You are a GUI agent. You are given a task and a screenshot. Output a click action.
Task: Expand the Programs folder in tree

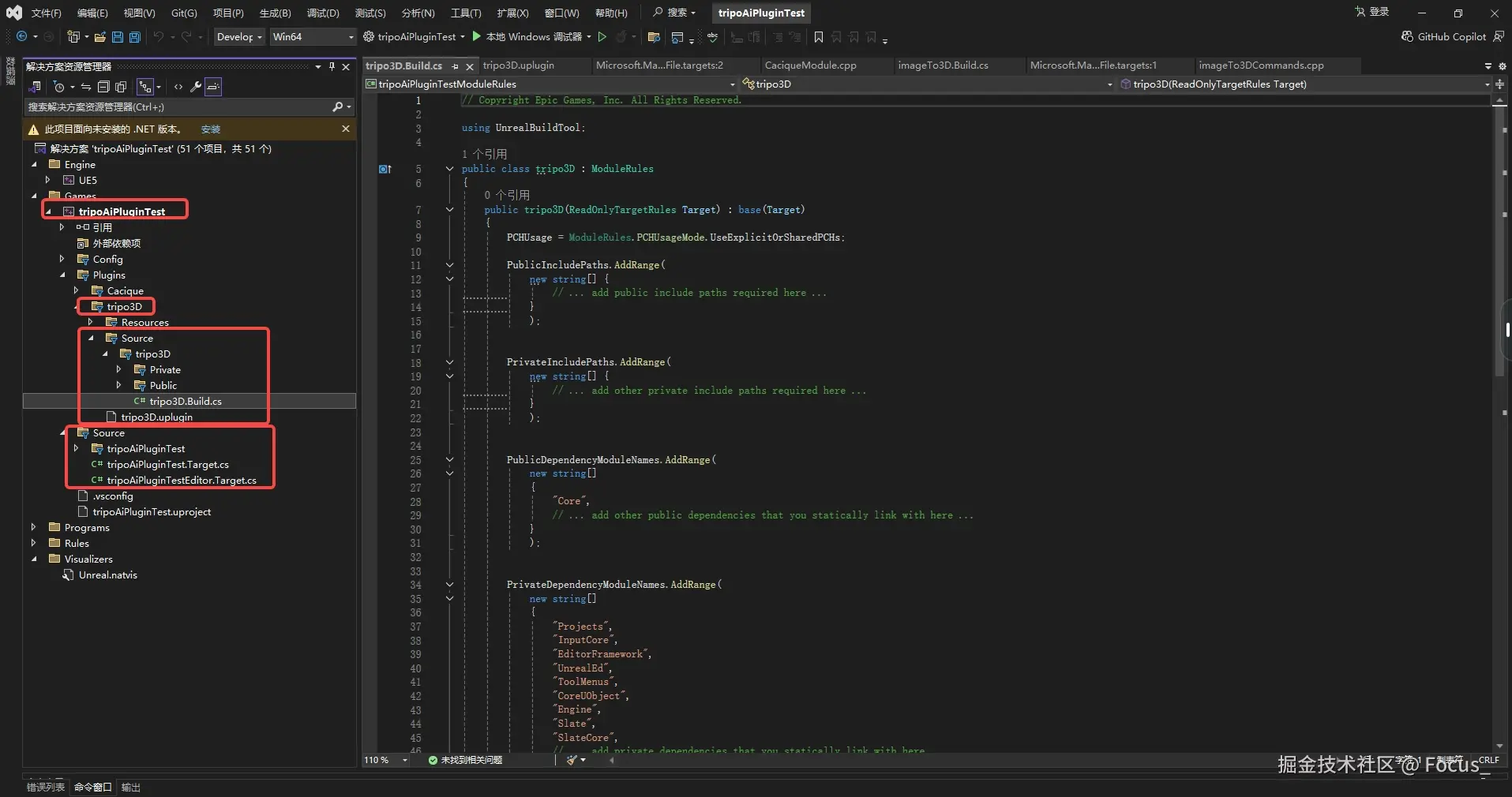[33, 527]
